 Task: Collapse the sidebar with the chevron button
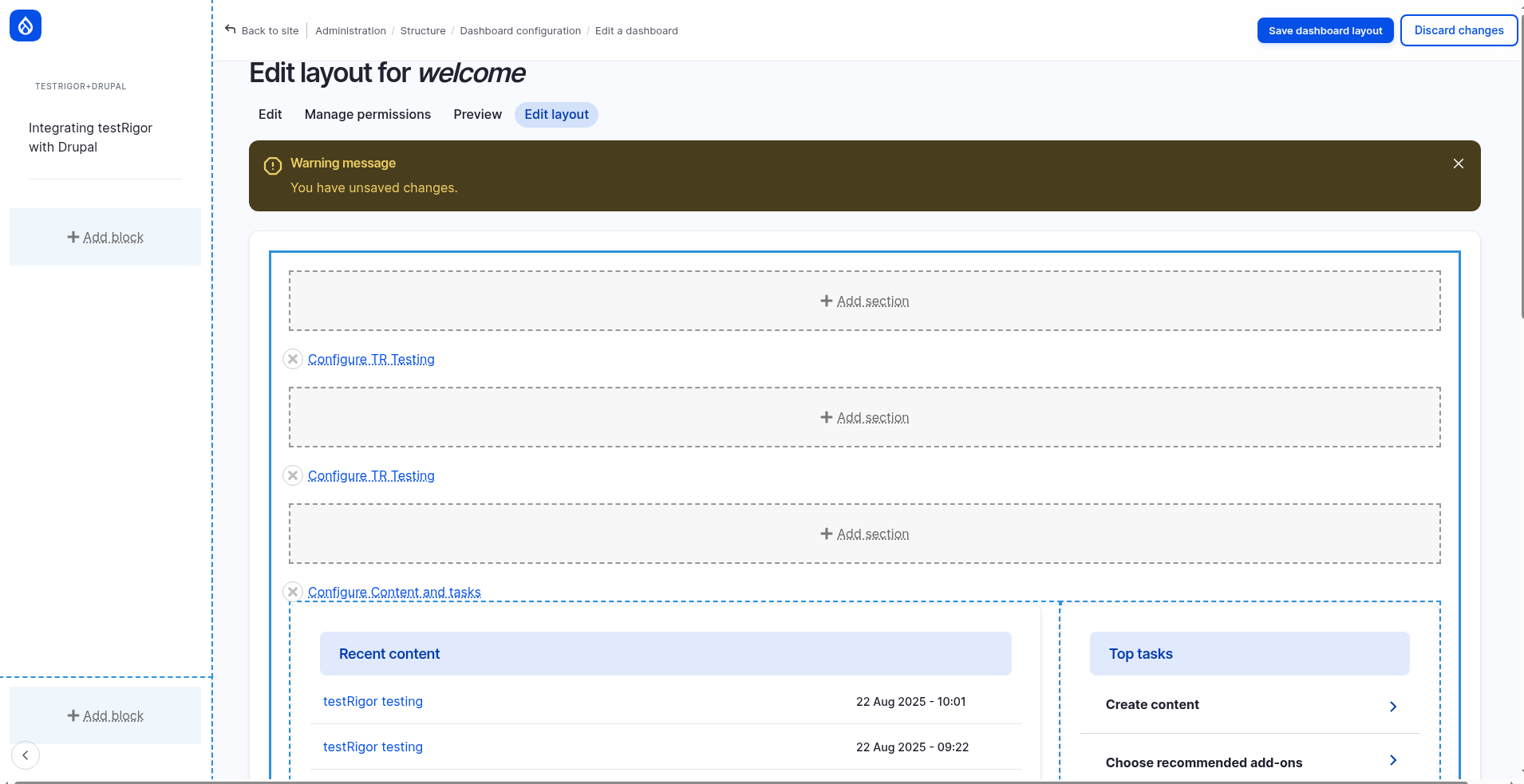point(26,755)
